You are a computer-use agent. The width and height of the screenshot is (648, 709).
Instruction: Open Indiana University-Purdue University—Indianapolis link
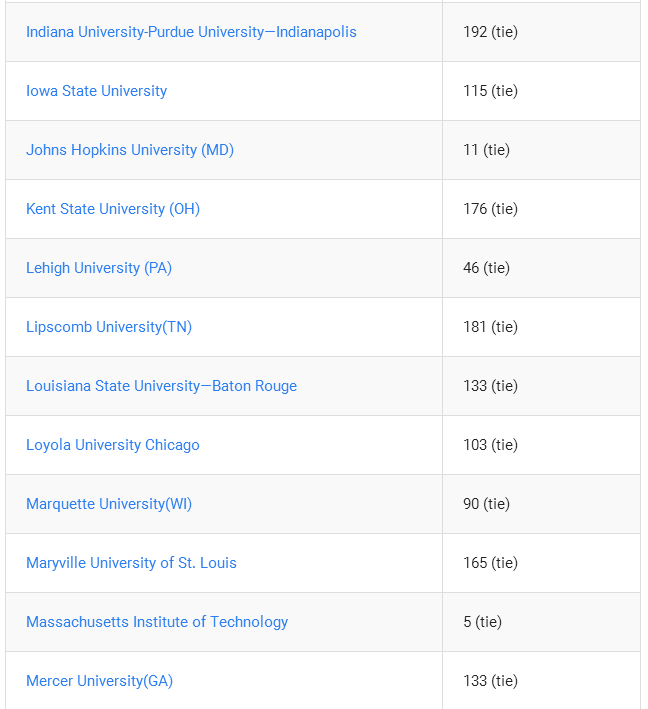coord(191,32)
